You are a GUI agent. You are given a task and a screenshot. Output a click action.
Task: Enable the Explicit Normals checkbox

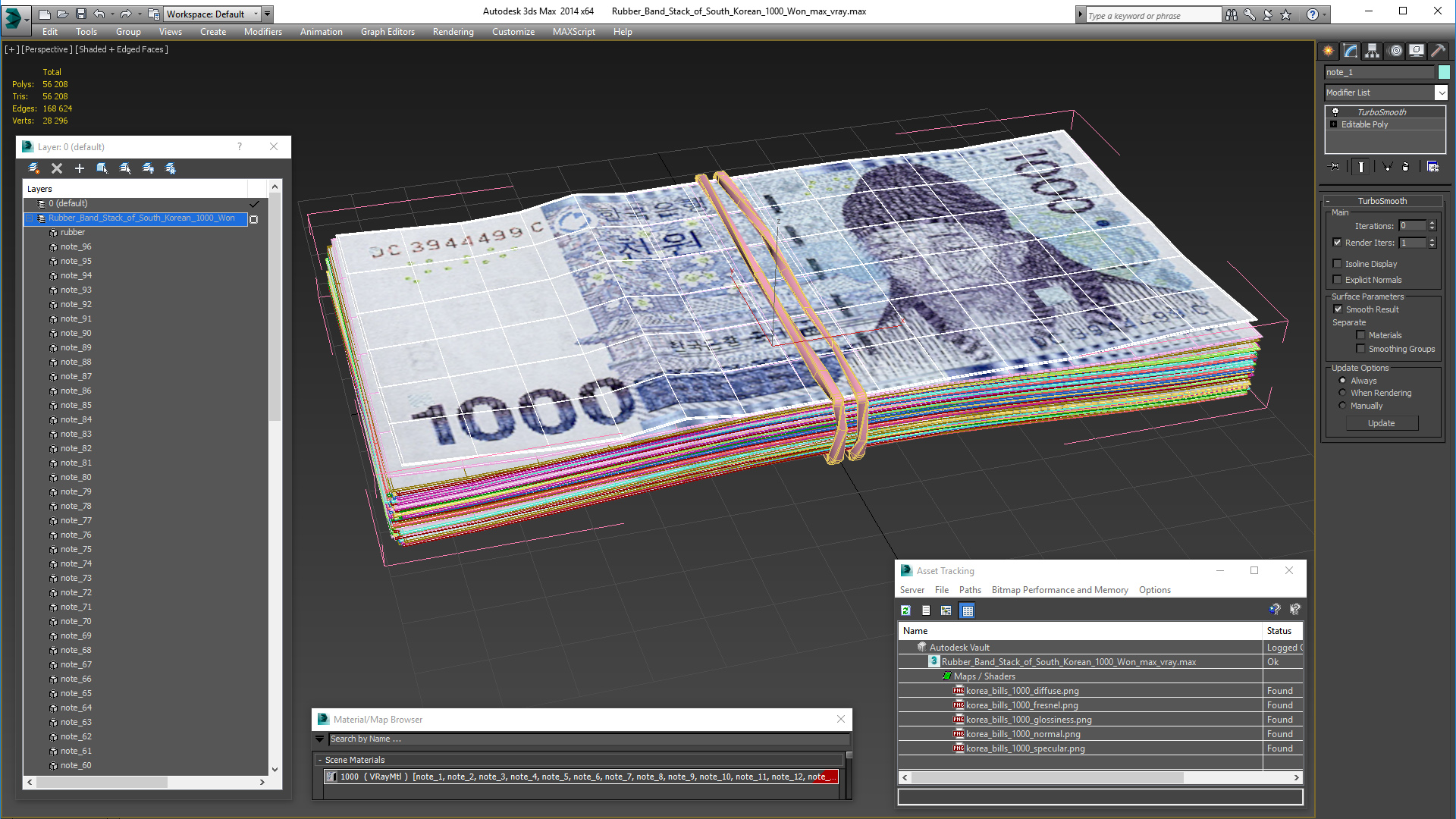[1338, 280]
